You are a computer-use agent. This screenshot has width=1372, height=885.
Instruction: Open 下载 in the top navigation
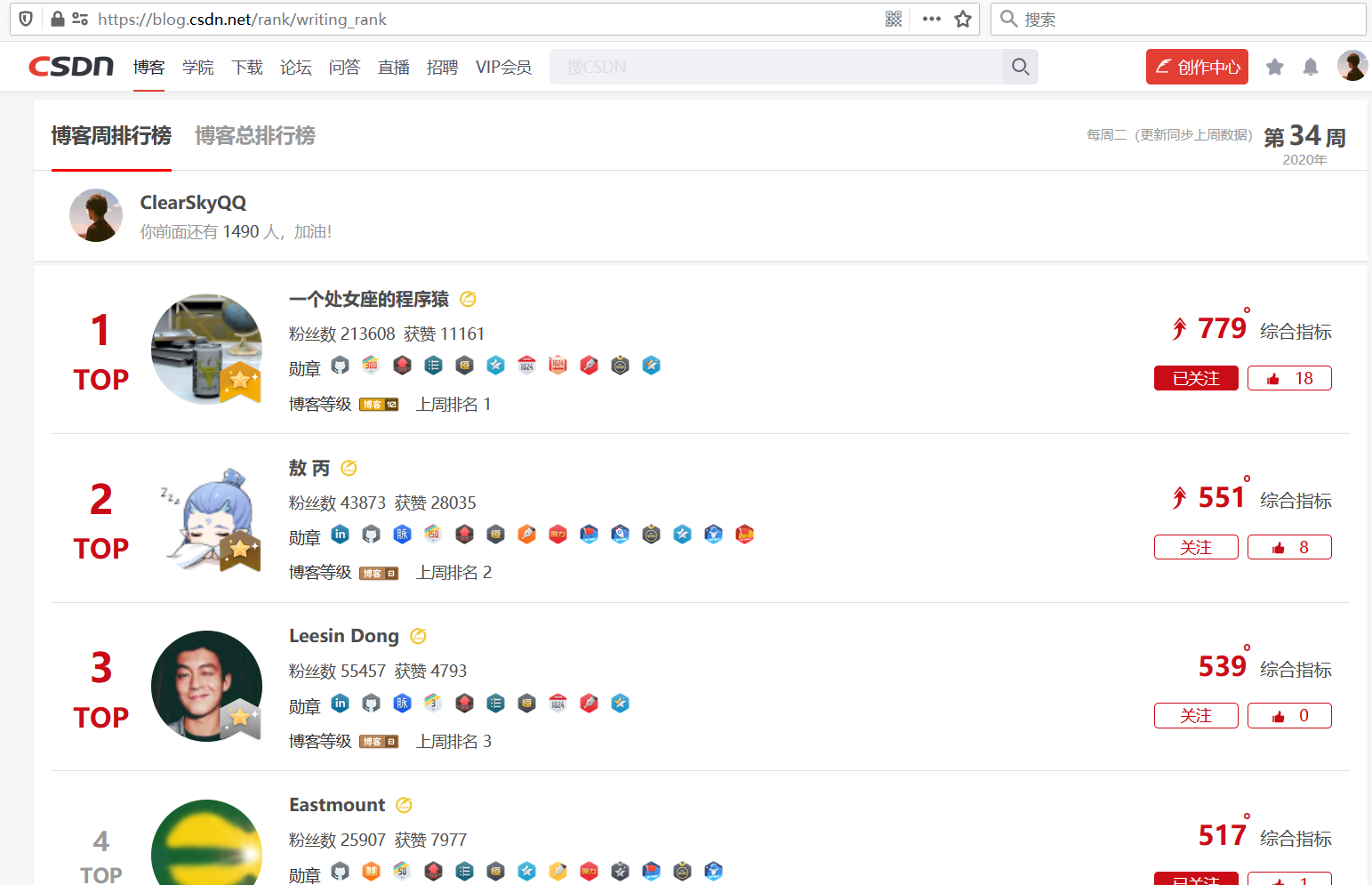(x=247, y=67)
